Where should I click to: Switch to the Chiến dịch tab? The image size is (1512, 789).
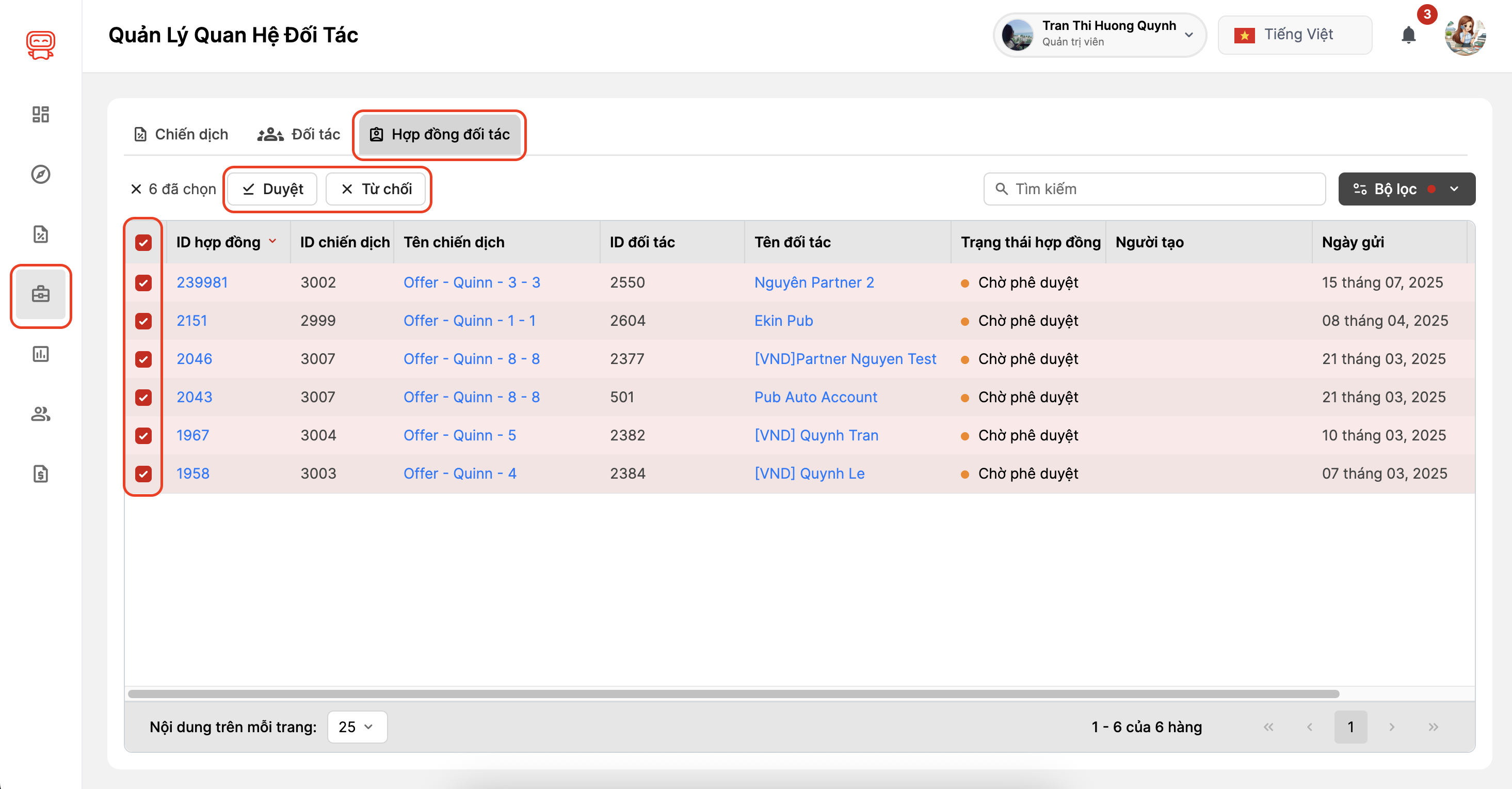pyautogui.click(x=181, y=135)
